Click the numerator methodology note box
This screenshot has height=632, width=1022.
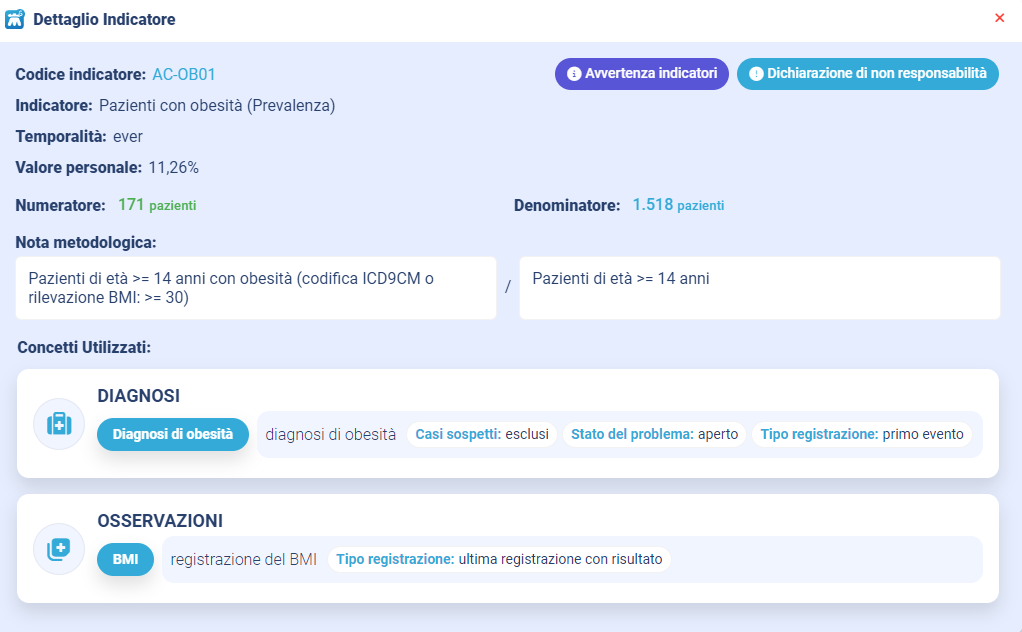[256, 288]
